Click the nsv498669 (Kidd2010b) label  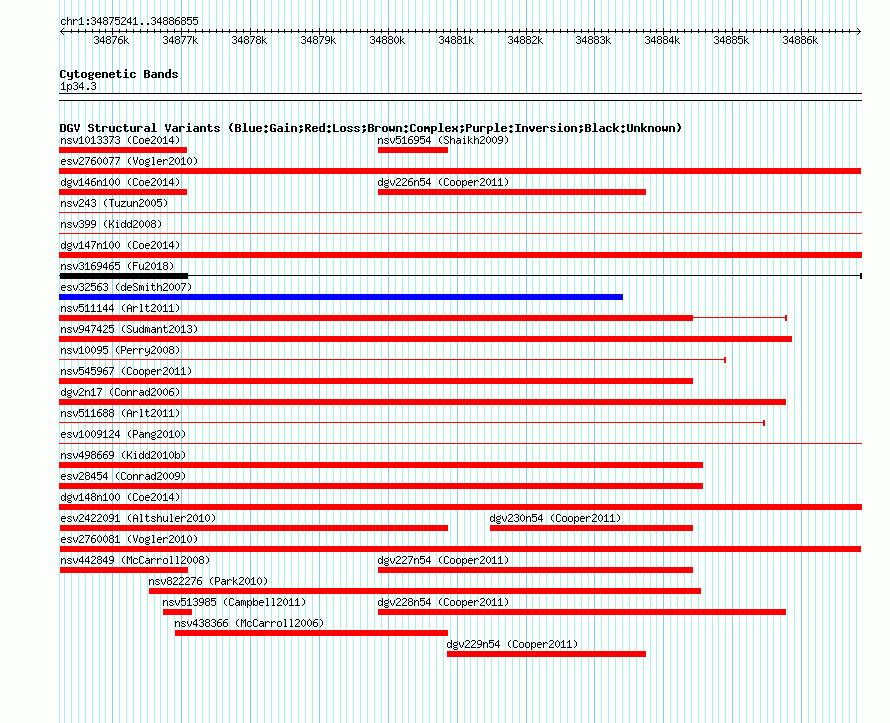click(123, 455)
